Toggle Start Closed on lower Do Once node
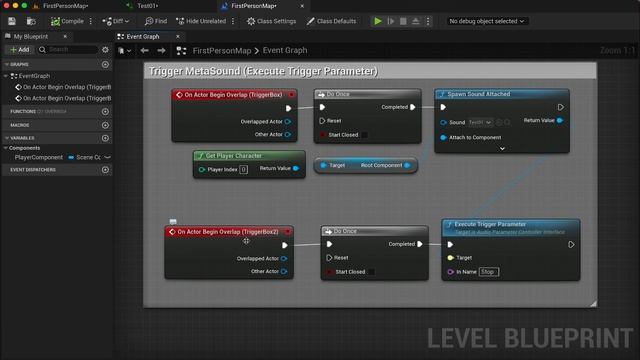Image resolution: width=640 pixels, height=360 pixels. tap(371, 272)
